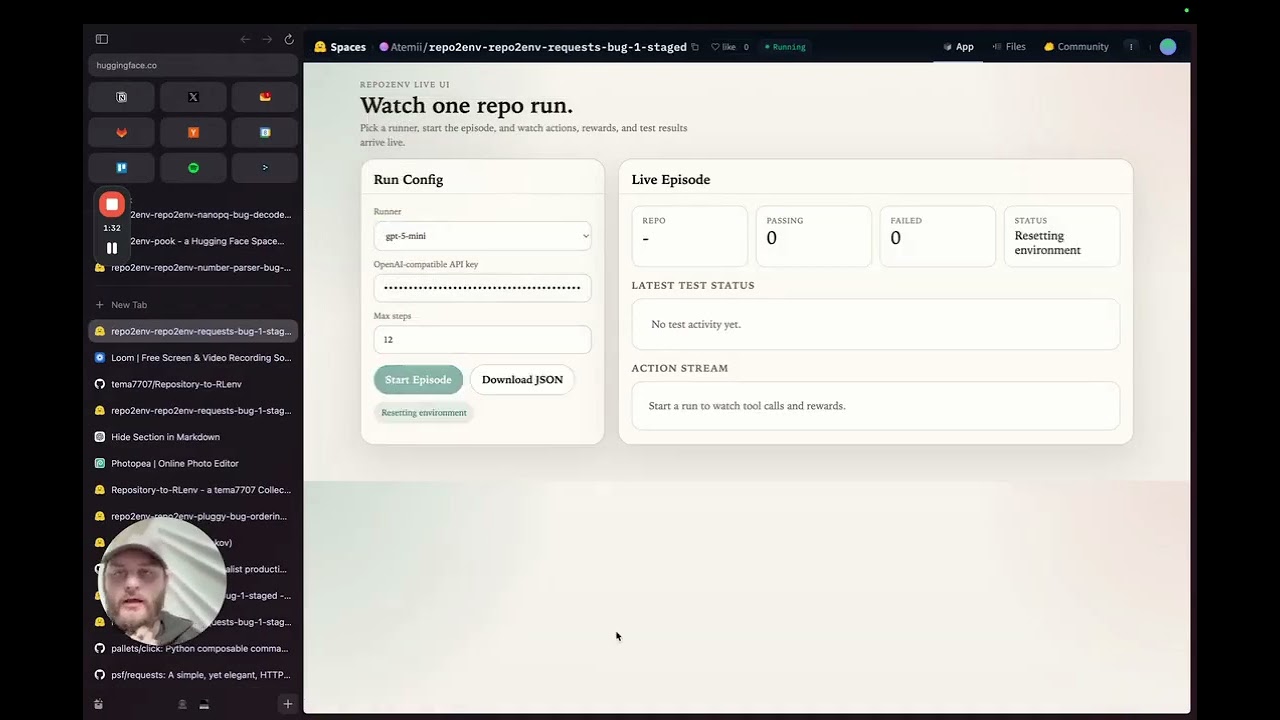
Task: Open the three-dot Space options menu
Action: tap(1131, 47)
